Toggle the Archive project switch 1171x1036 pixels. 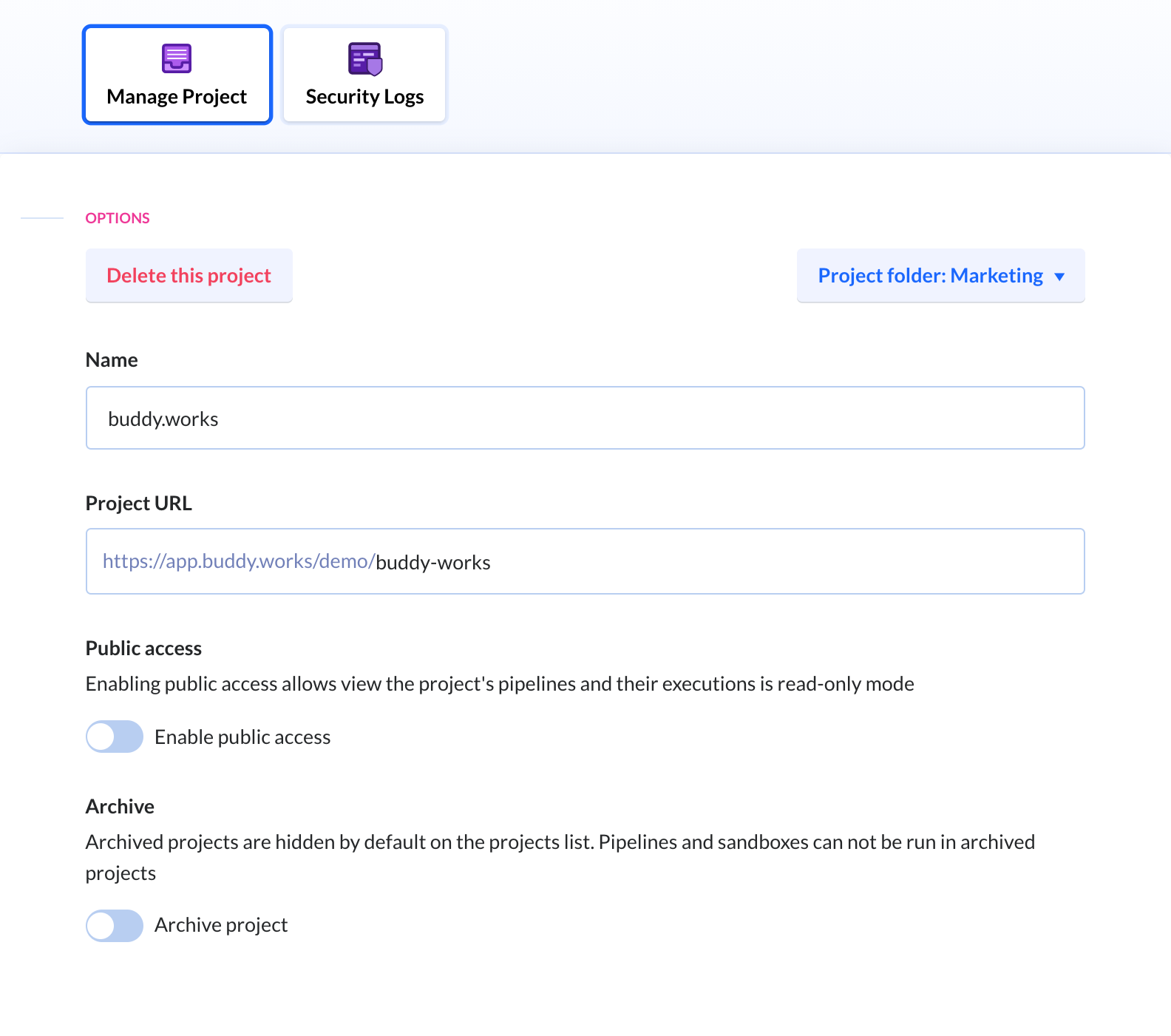pyautogui.click(x=115, y=925)
